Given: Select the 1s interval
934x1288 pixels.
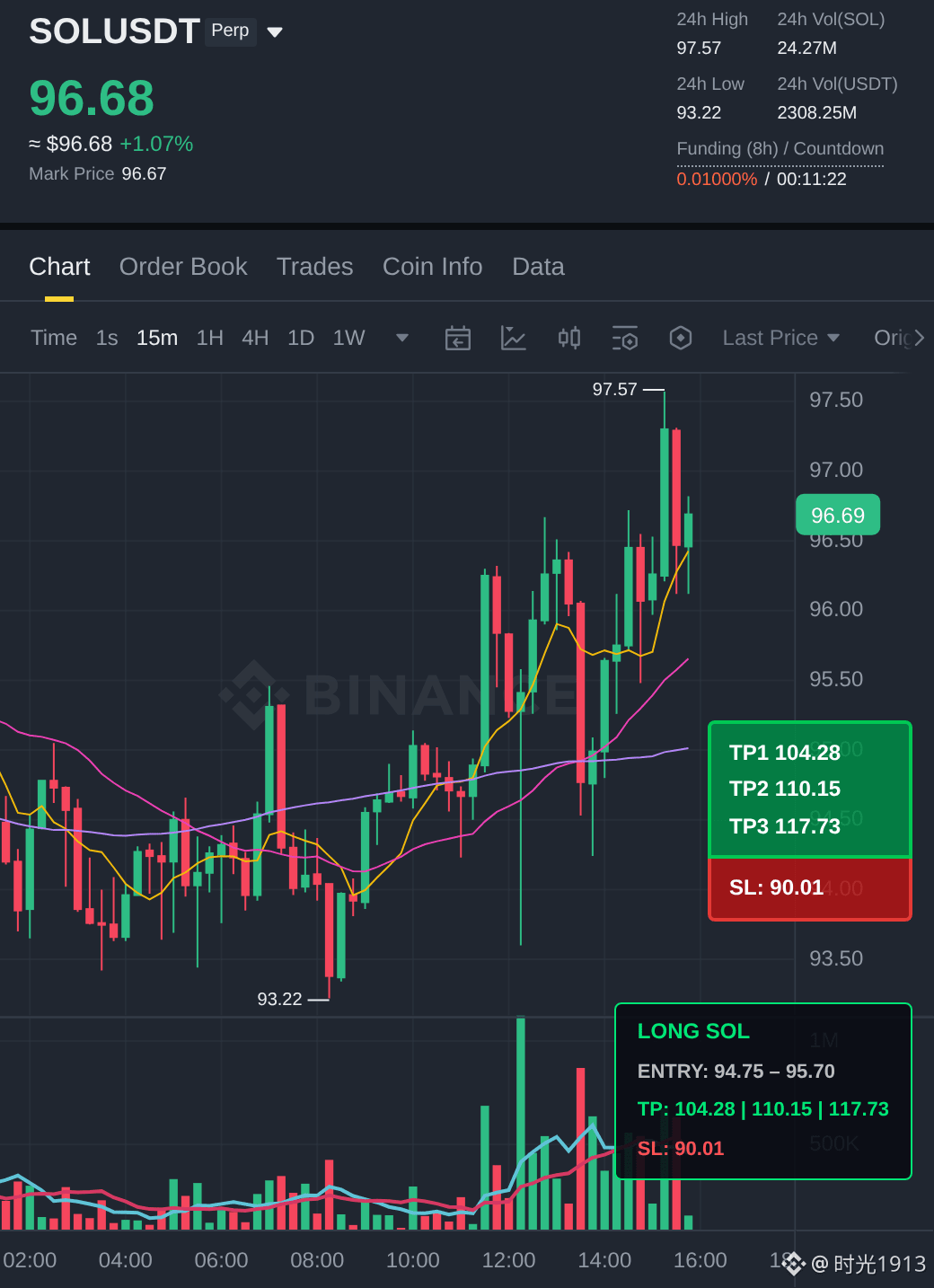Looking at the screenshot, I should point(107,338).
